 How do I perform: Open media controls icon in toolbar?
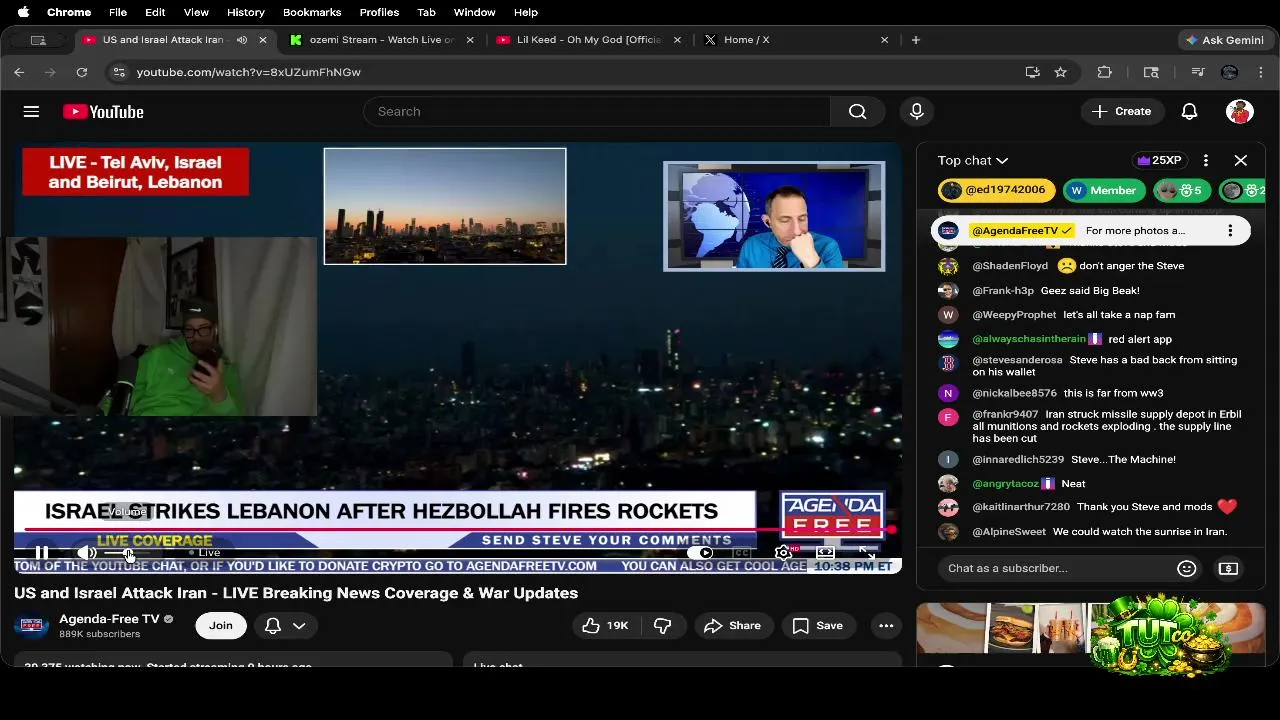[1198, 72]
